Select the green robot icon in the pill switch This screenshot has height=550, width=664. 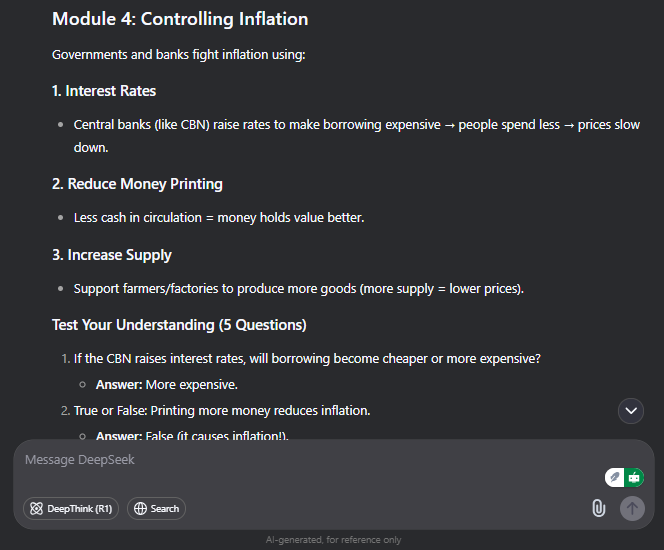pos(634,478)
